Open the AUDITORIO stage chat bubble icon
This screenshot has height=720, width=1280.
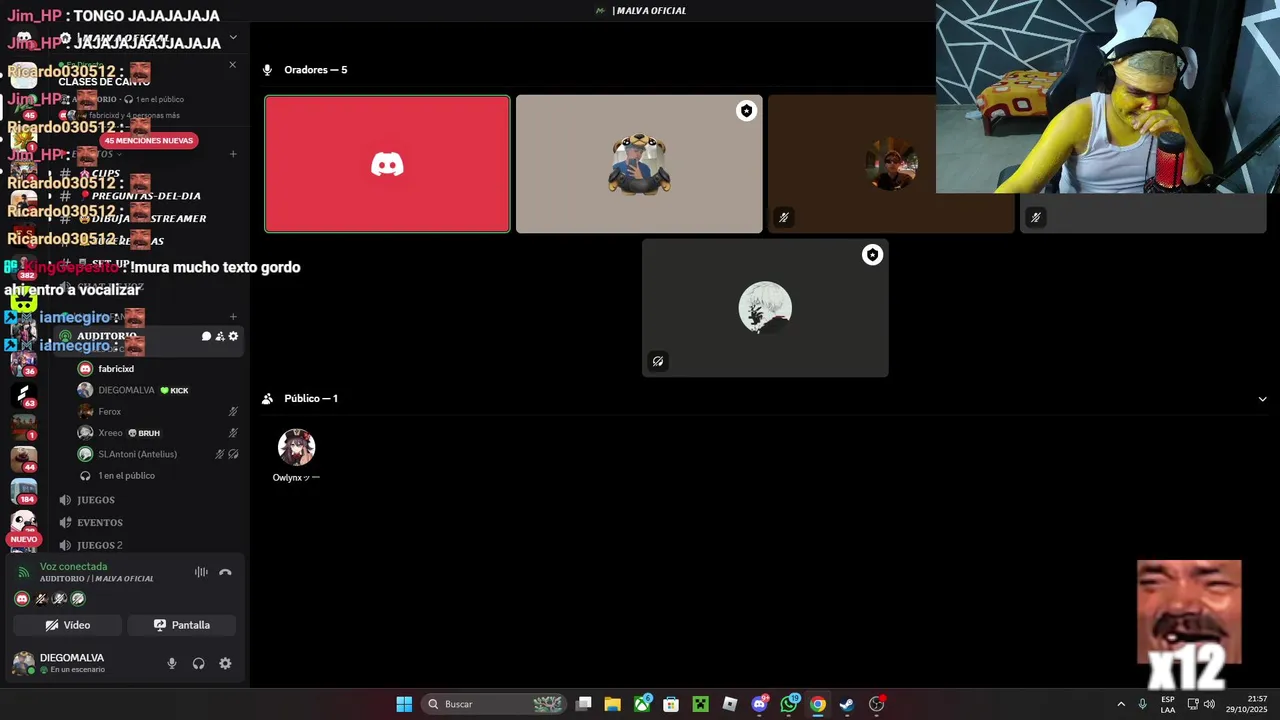coord(206,336)
